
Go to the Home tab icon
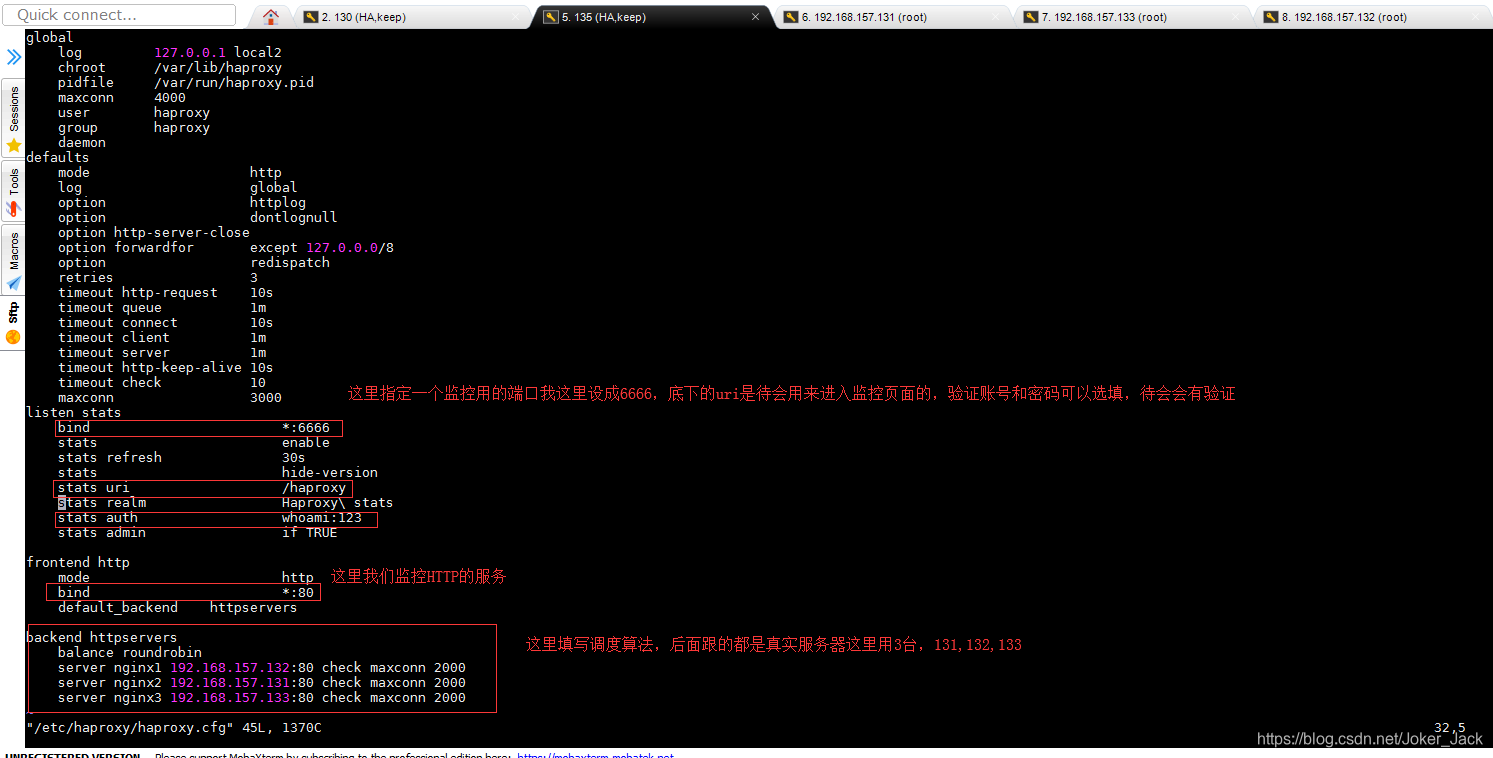[270, 17]
